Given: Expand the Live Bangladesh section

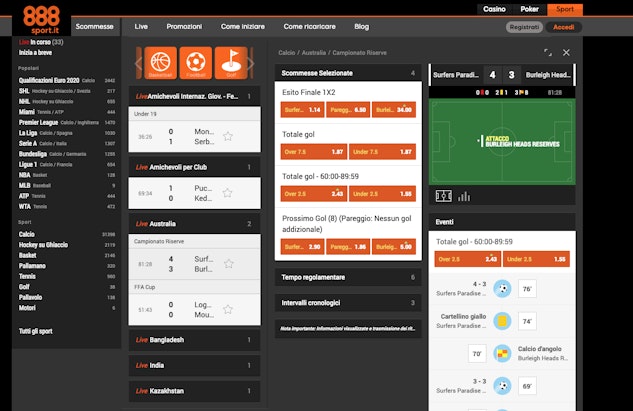Looking at the screenshot, I should (x=195, y=340).
